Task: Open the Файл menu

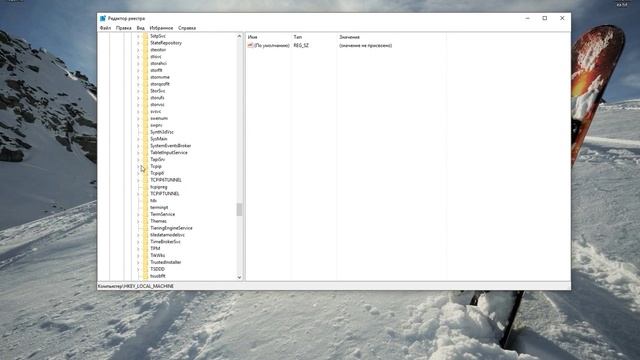Action: 105,28
